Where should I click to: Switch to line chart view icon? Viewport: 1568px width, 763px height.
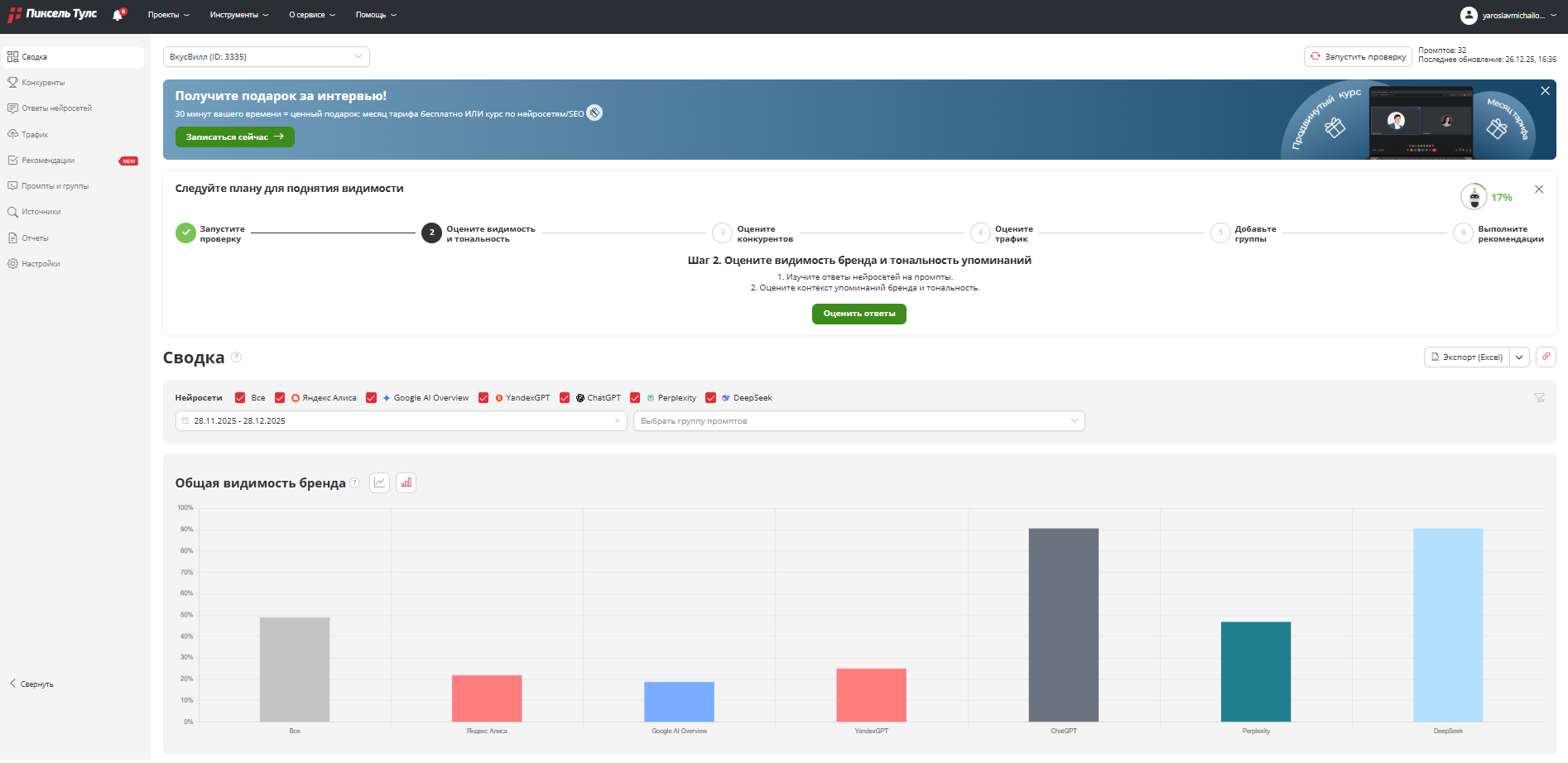[379, 483]
